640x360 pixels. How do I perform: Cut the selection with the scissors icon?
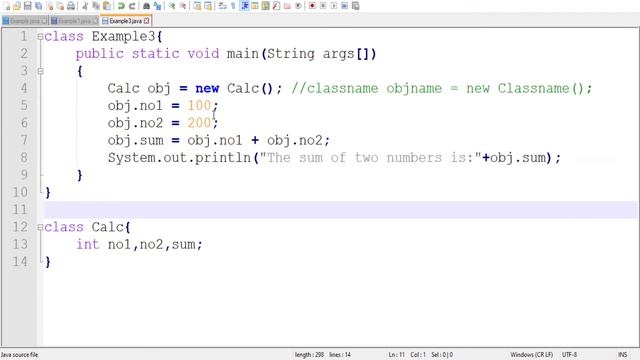(x=85, y=6)
